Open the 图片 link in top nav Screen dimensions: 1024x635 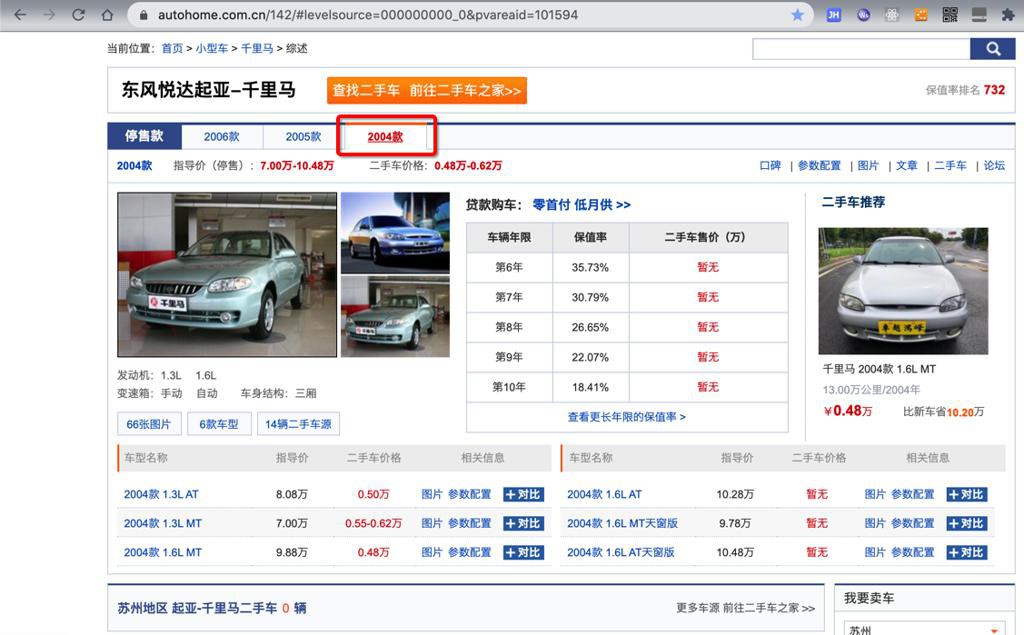point(868,166)
